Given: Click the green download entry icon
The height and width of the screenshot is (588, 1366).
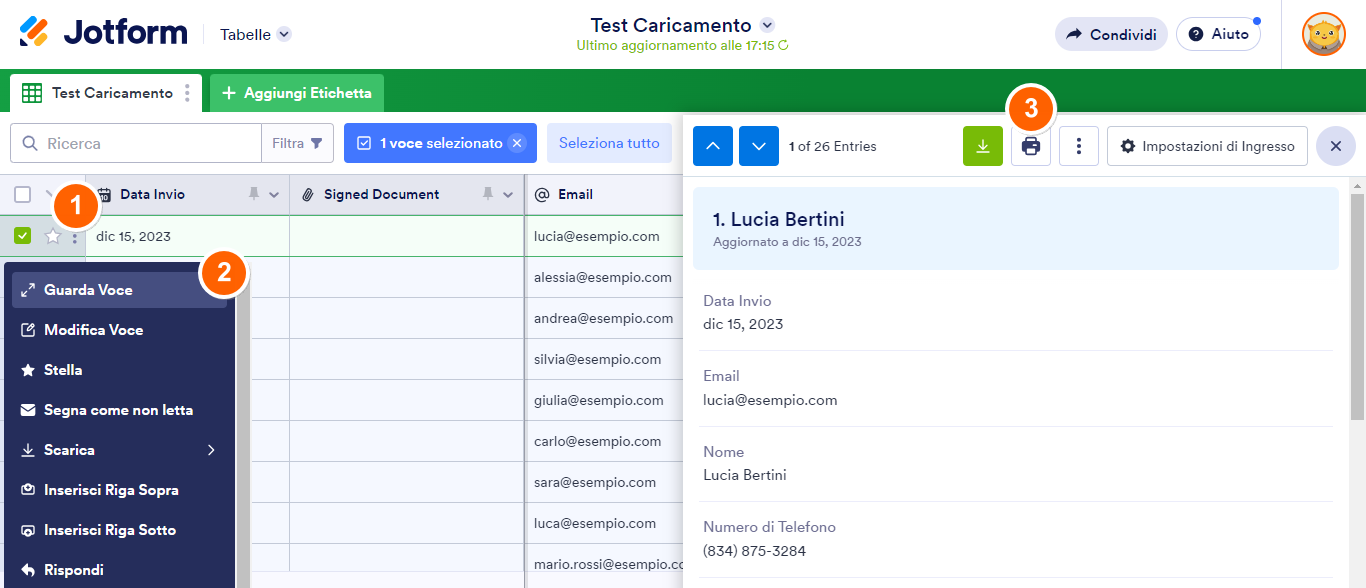Looking at the screenshot, I should click(982, 146).
